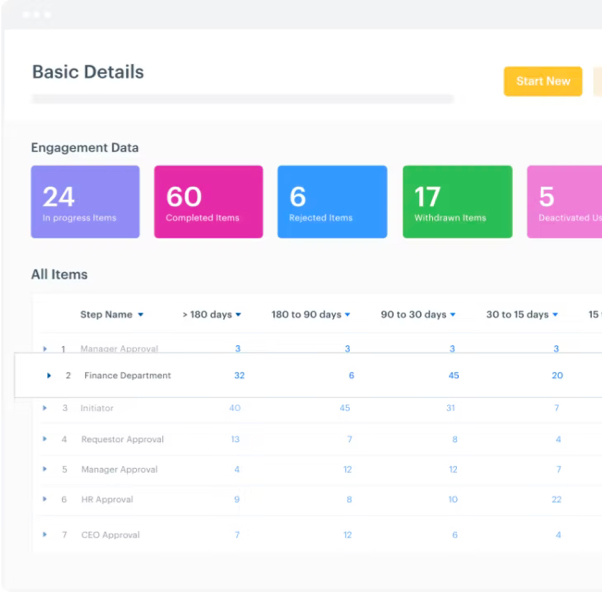Select the green Withdrawn Items card
The width and height of the screenshot is (602, 592).
tap(457, 202)
